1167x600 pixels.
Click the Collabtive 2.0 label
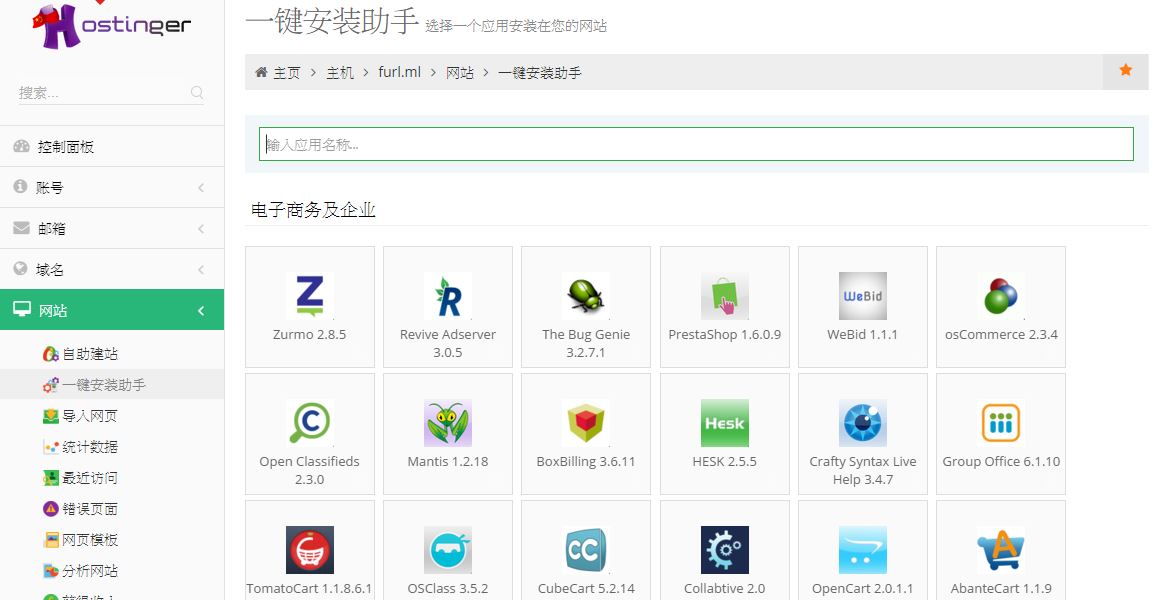click(725, 589)
